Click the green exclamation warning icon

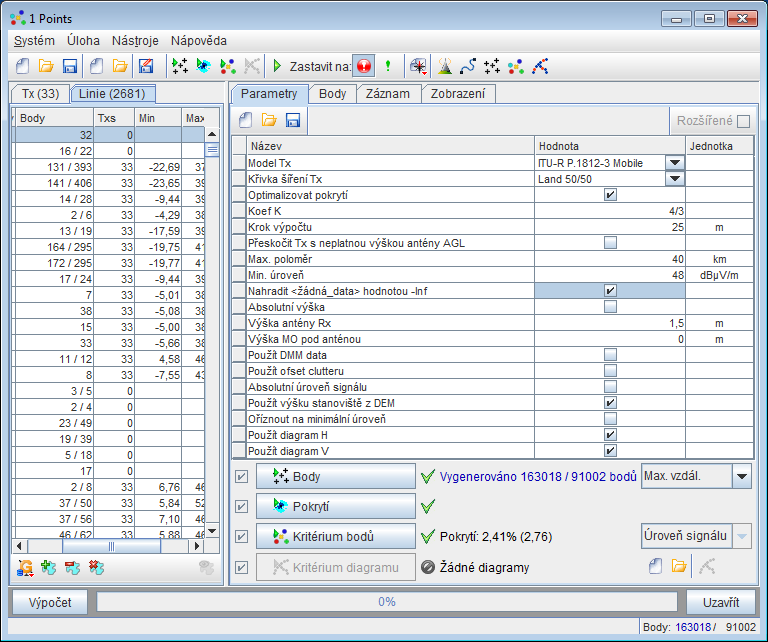pos(388,67)
